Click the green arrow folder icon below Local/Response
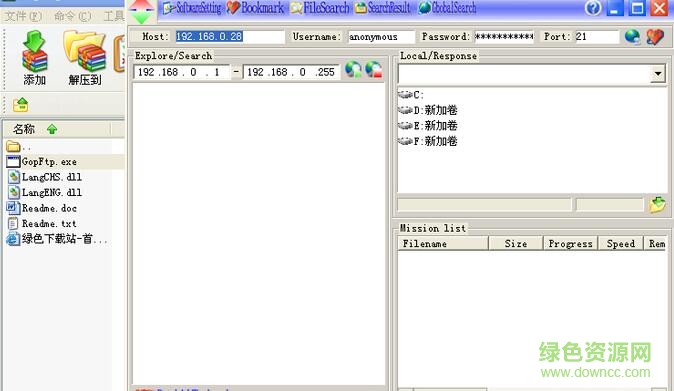 click(657, 205)
